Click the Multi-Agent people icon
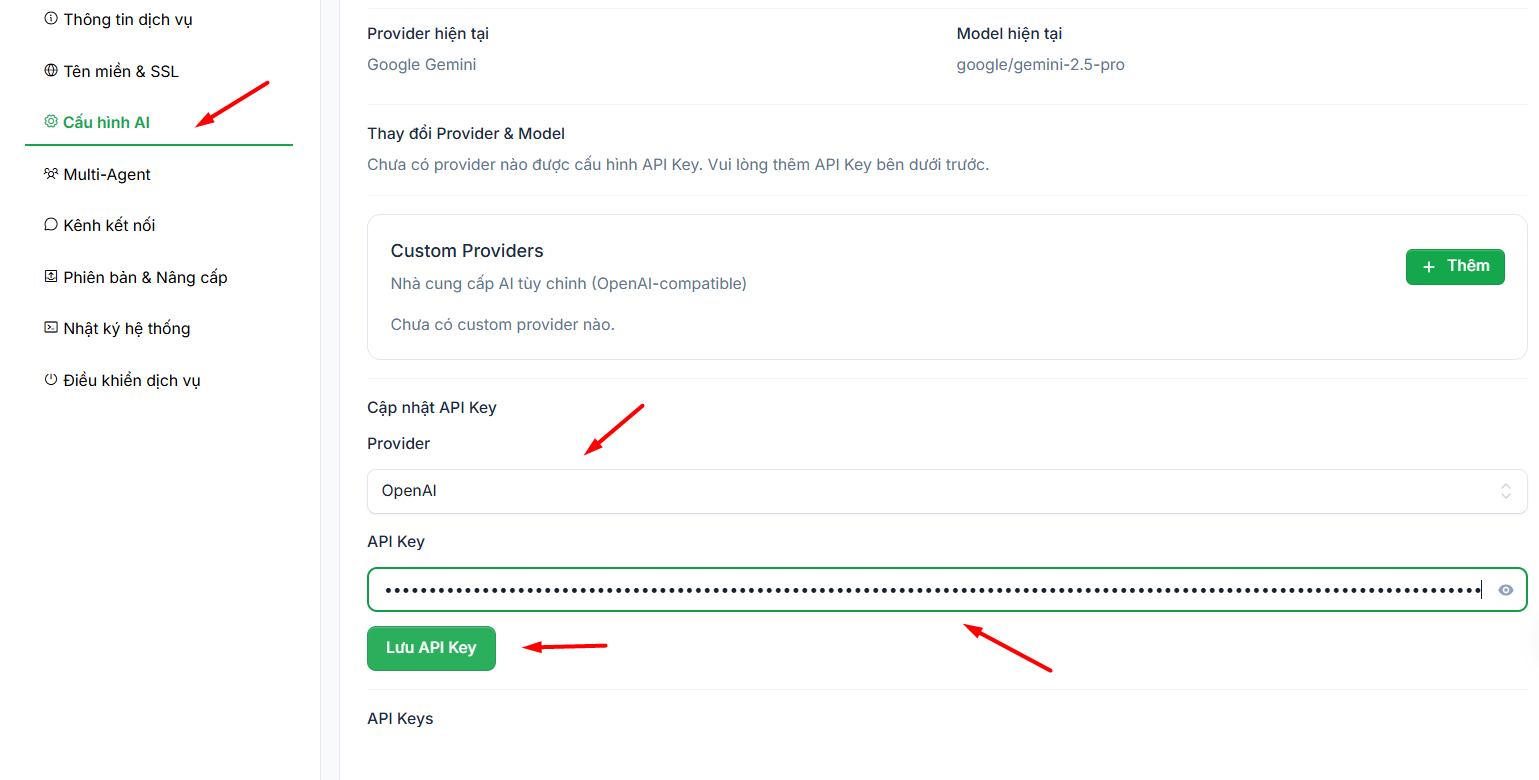1539x780 pixels. pyautogui.click(x=51, y=174)
